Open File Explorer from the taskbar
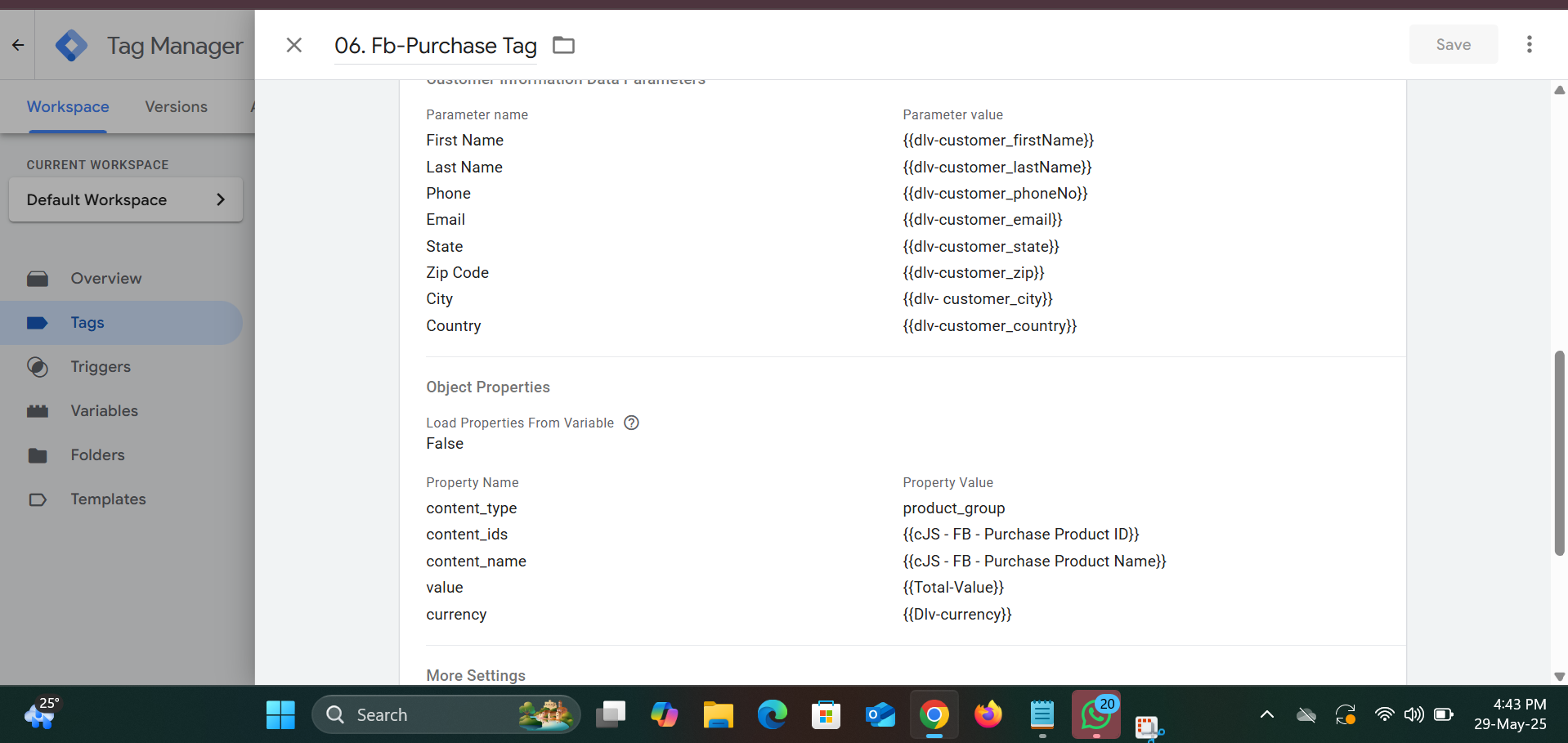Image resolution: width=1568 pixels, height=743 pixels. click(x=718, y=715)
